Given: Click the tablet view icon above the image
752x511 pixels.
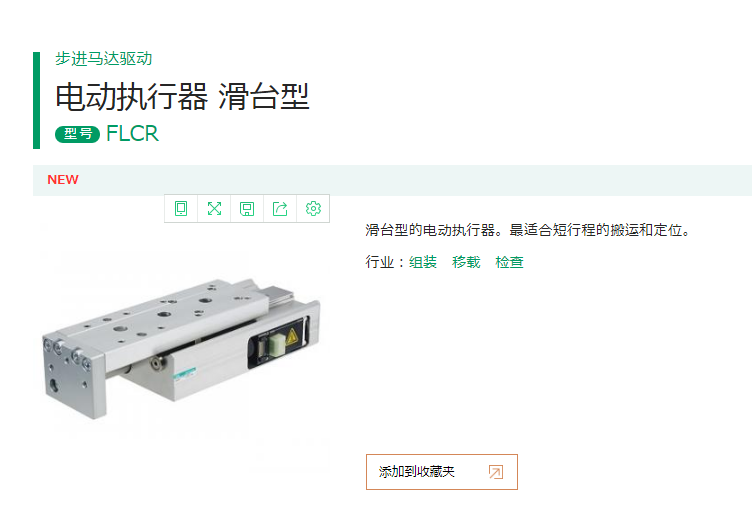Looking at the screenshot, I should point(181,209).
